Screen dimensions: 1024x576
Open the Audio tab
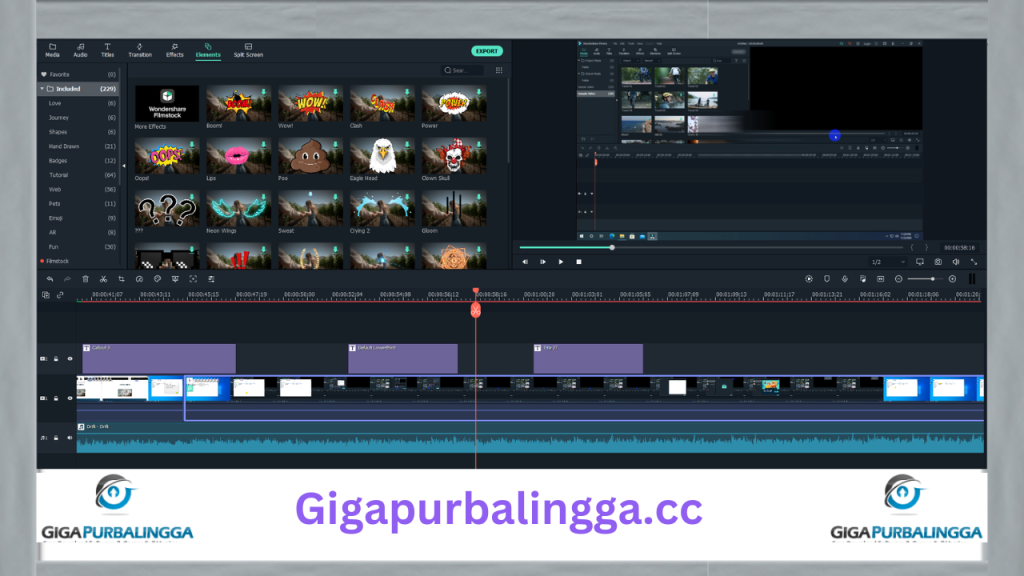tap(80, 50)
